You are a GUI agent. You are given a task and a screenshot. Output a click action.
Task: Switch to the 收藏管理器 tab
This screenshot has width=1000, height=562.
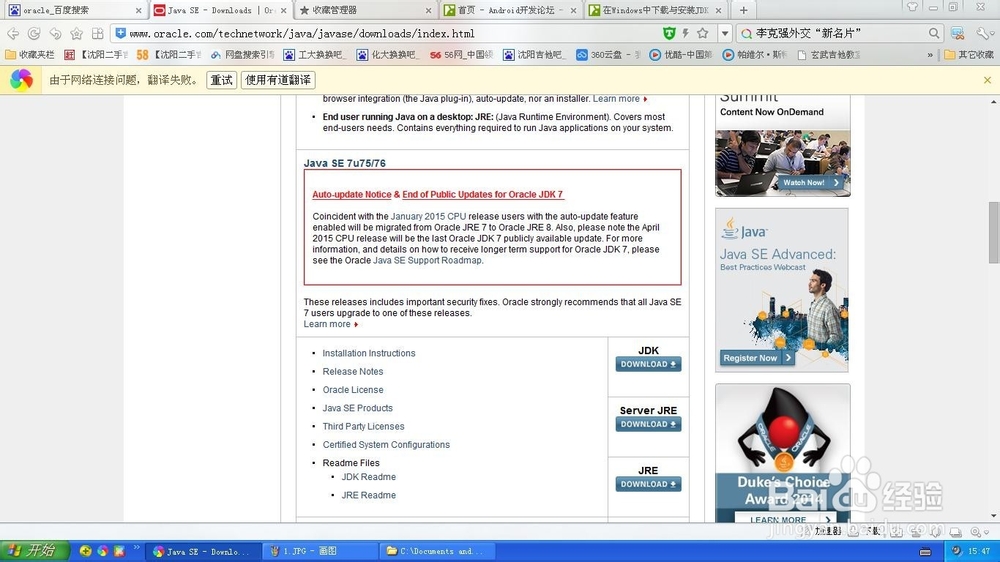pyautogui.click(x=365, y=10)
